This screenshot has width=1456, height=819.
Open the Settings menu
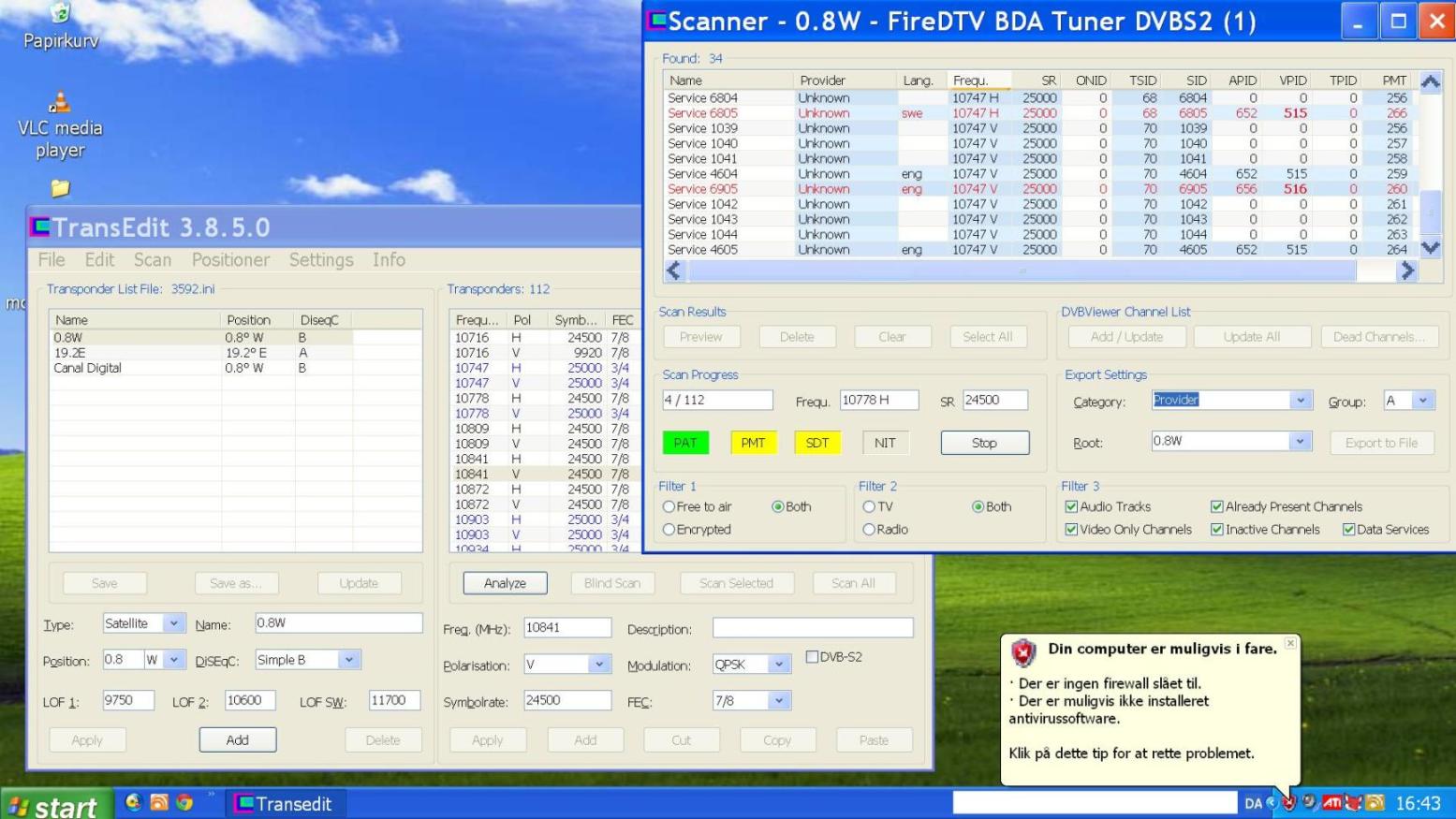(321, 259)
